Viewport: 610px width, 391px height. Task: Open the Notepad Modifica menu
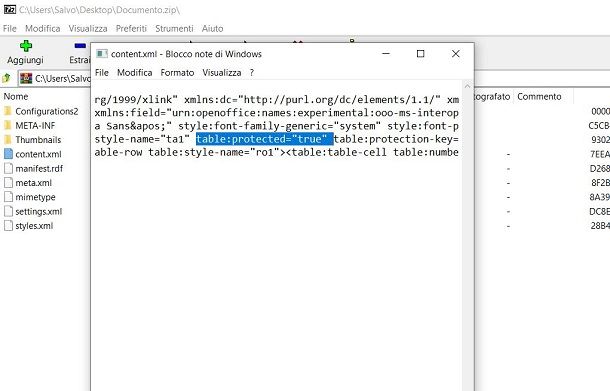(135, 73)
